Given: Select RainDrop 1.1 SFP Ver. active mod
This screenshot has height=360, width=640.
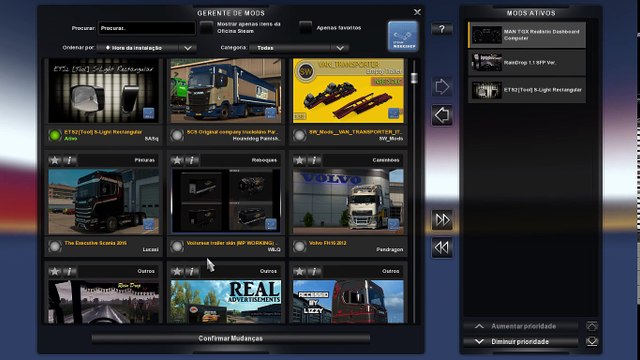Looking at the screenshot, I should 527,62.
